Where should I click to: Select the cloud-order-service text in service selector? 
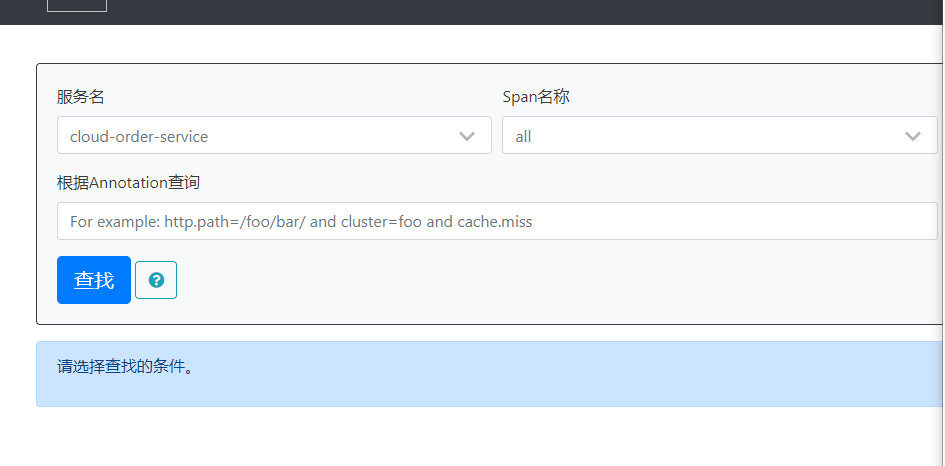(139, 136)
